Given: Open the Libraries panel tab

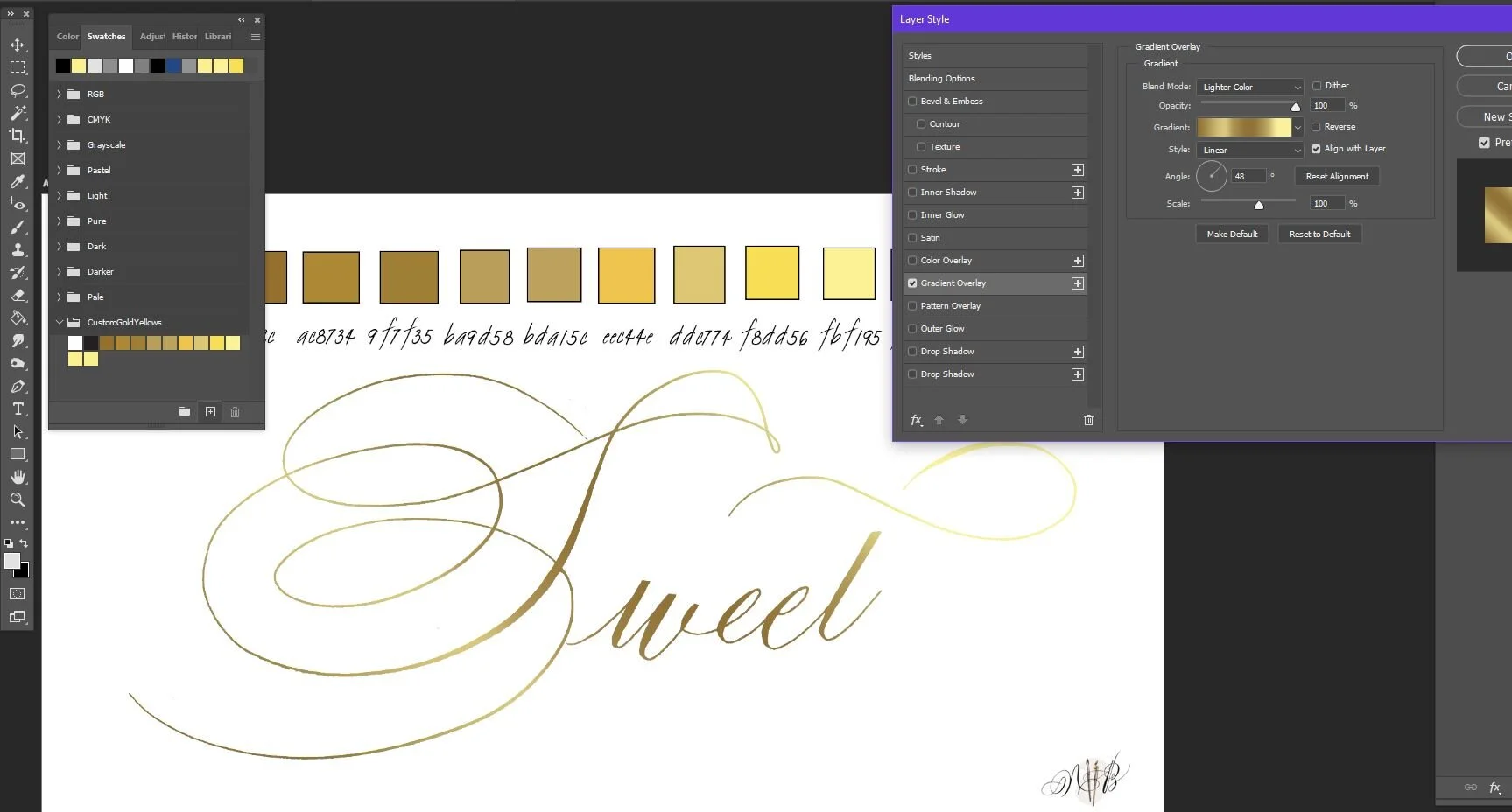Looking at the screenshot, I should pos(218,36).
